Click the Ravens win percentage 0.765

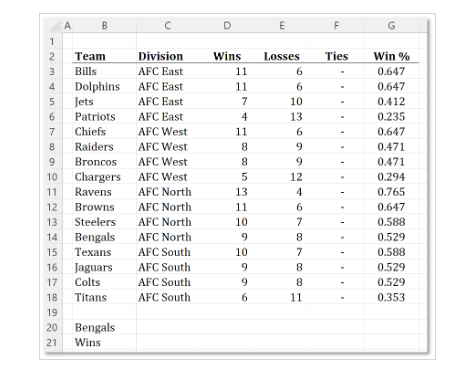pos(391,192)
